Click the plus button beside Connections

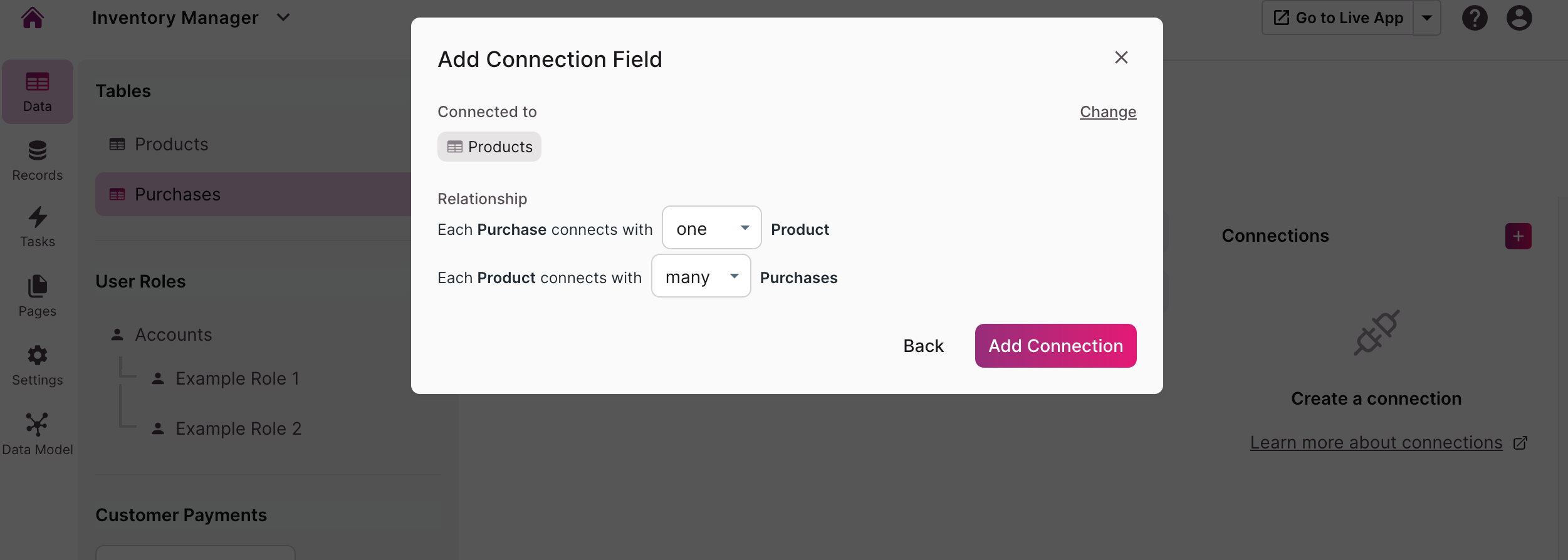[1518, 236]
